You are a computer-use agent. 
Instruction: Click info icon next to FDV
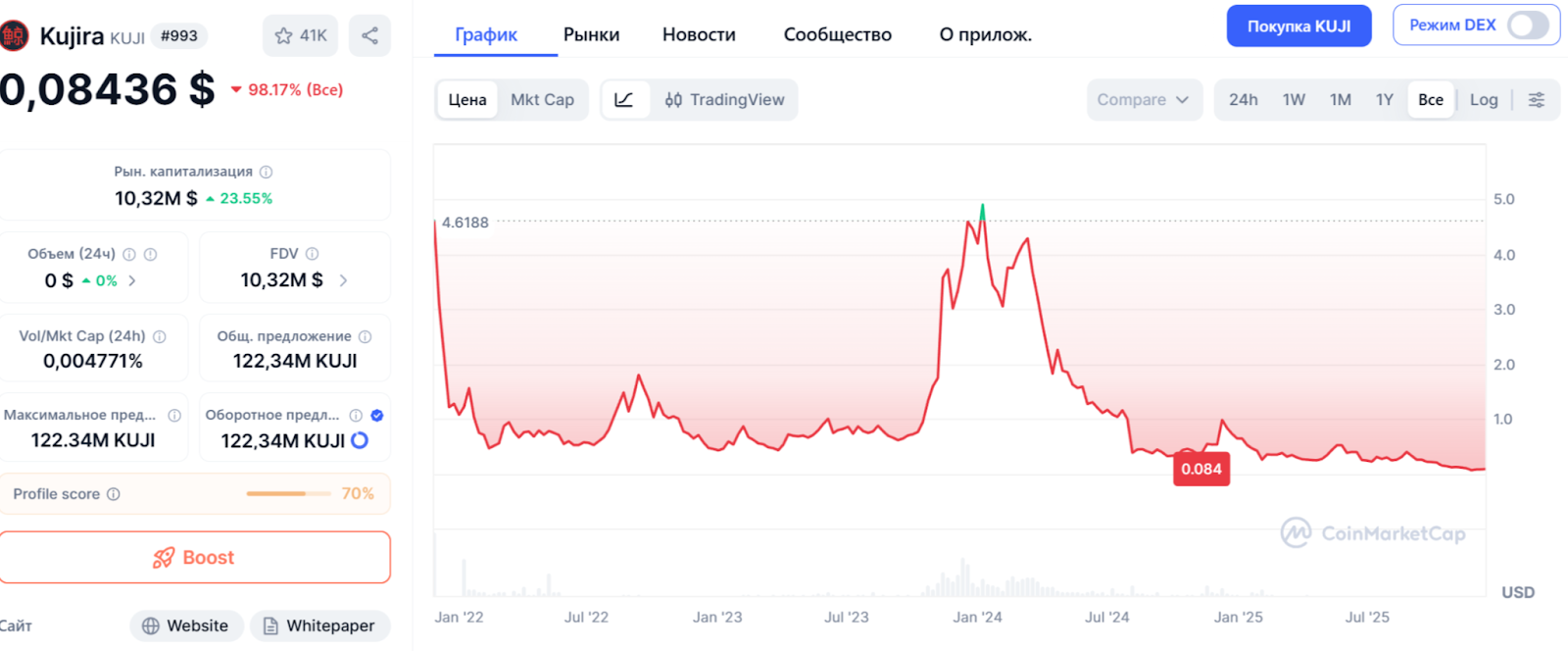tap(312, 254)
